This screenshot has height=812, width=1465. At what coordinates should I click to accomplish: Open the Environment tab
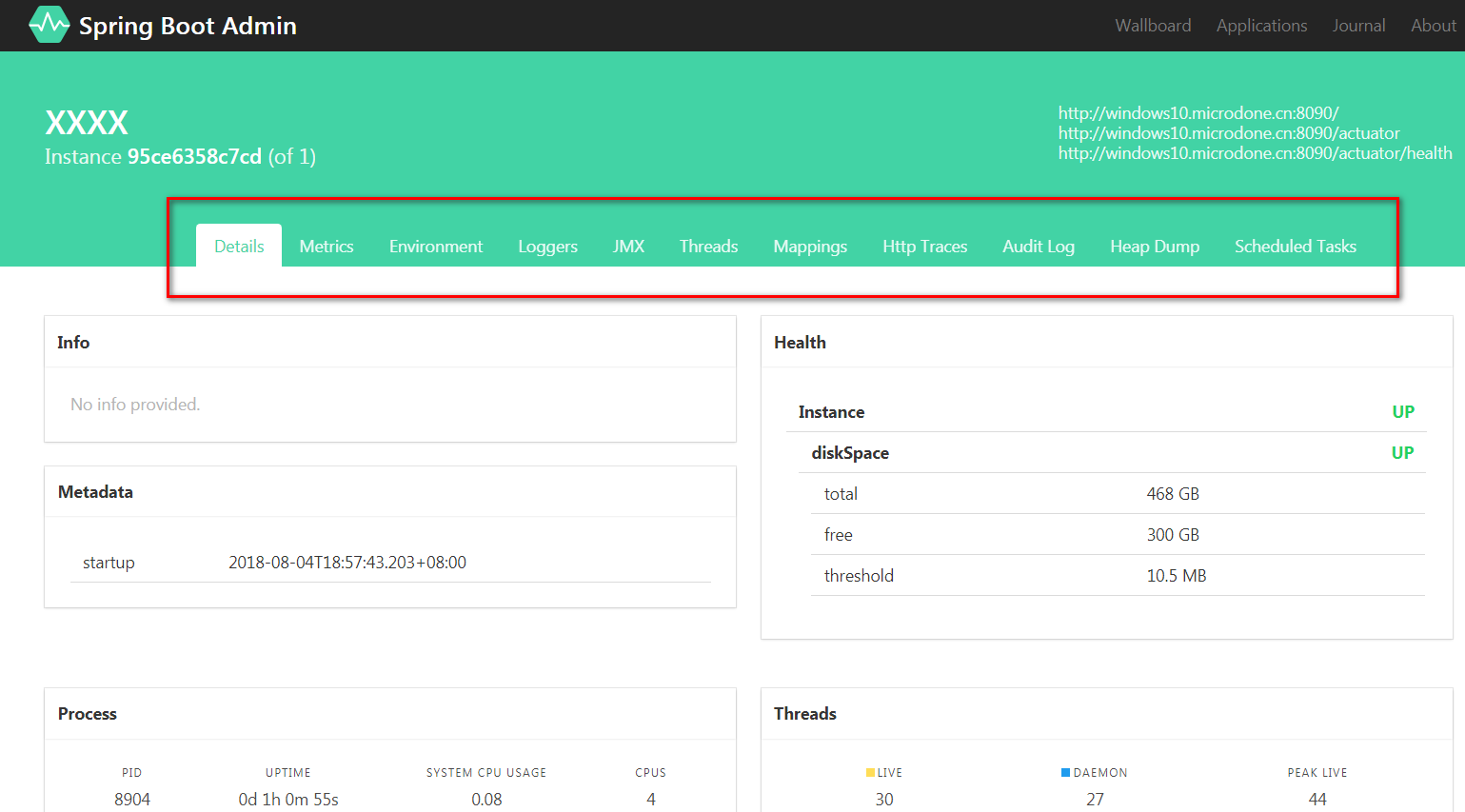click(x=436, y=246)
